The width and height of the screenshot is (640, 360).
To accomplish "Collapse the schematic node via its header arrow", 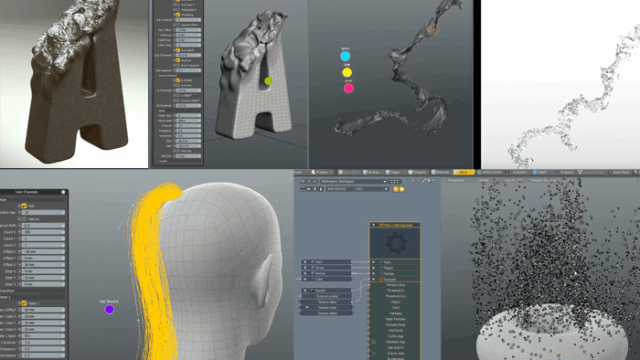I will coord(373,225).
